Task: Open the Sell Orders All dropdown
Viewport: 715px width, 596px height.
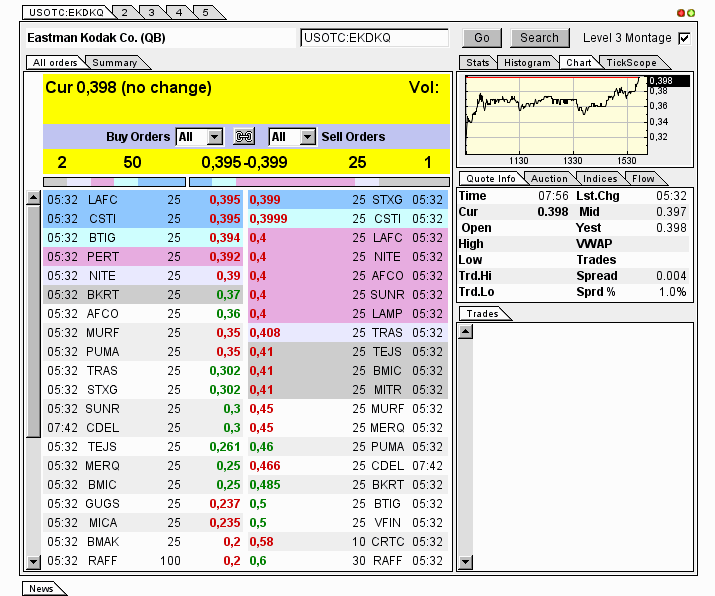Action: coord(292,137)
